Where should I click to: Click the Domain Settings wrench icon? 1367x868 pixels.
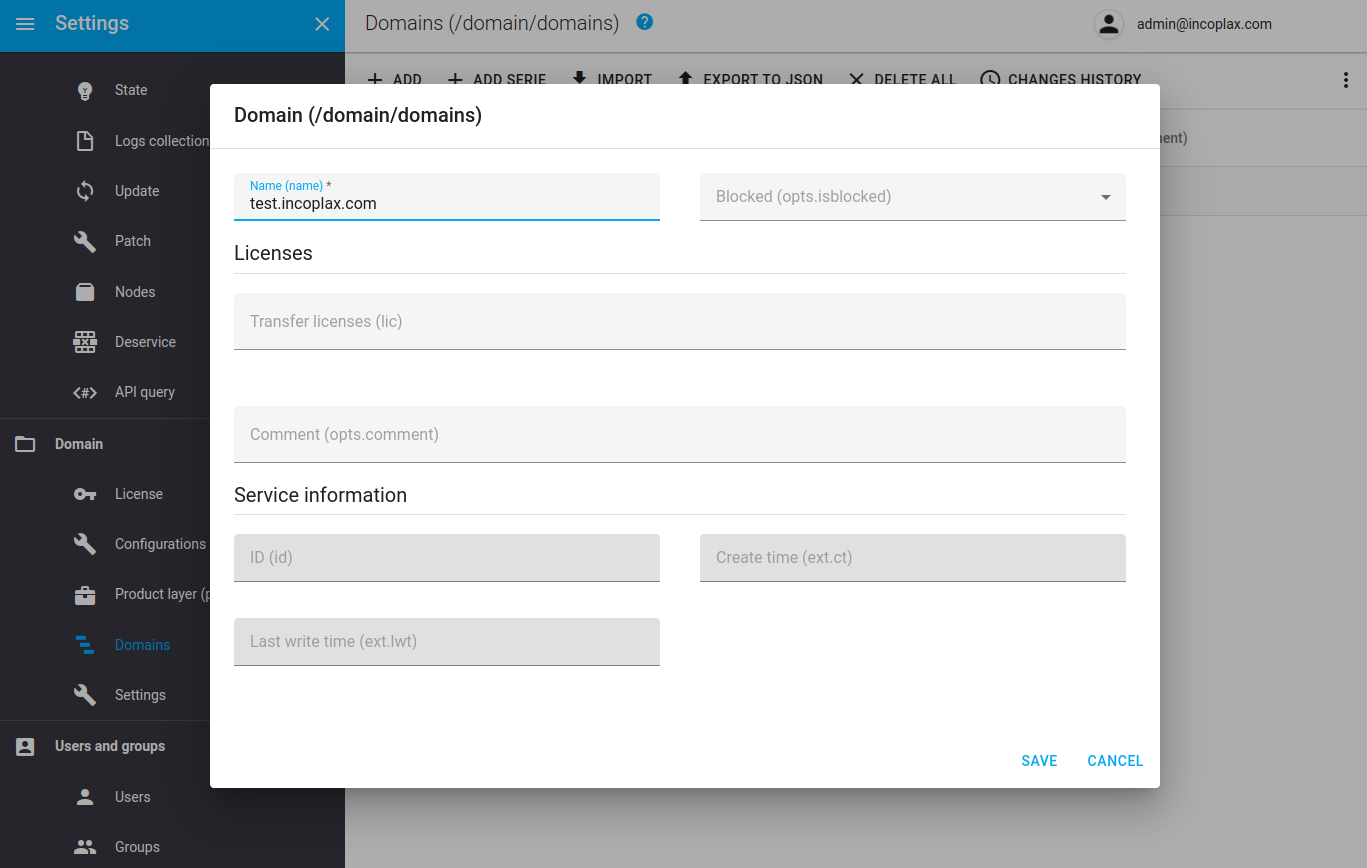85,695
